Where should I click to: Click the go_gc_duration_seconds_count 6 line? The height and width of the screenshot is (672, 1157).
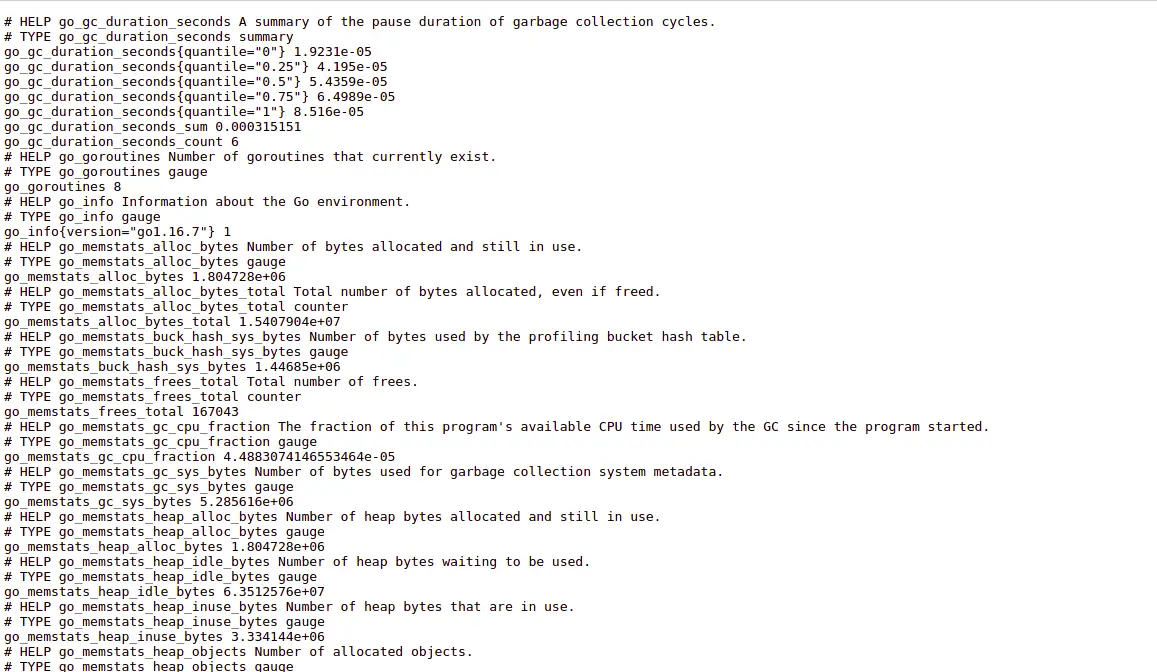click(121, 142)
